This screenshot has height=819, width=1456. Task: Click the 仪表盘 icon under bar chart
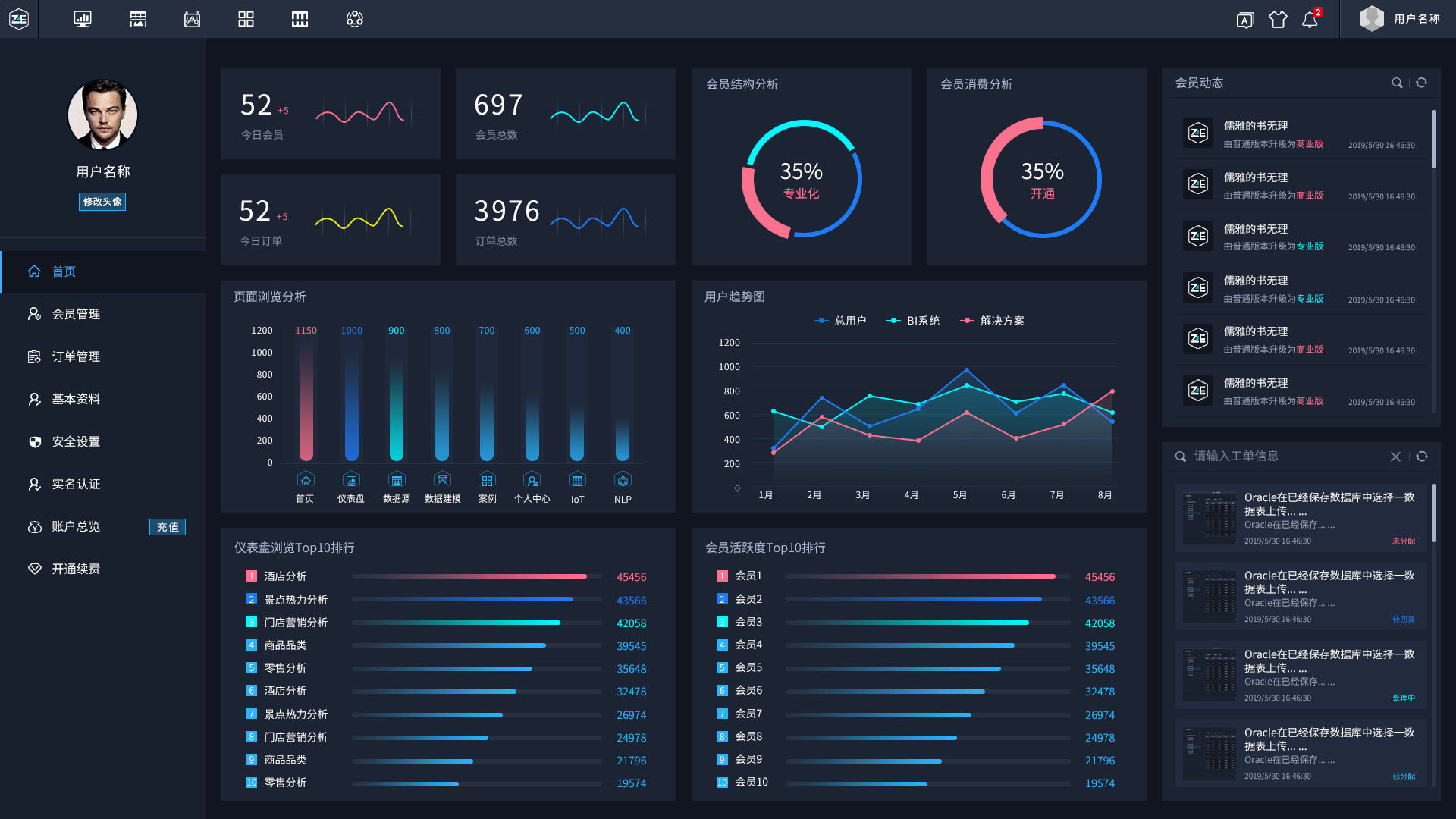click(351, 480)
